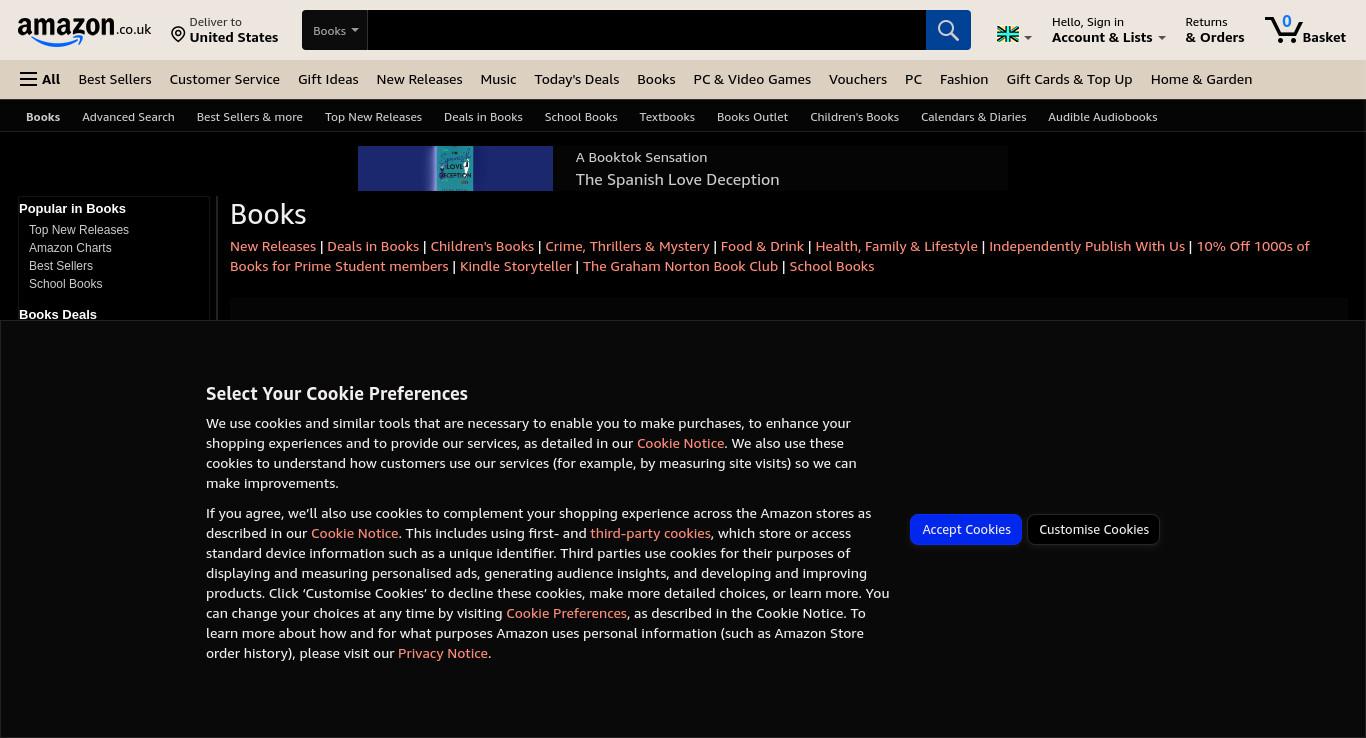Click Customise Cookies button
This screenshot has height=738, width=1366.
click(1094, 529)
